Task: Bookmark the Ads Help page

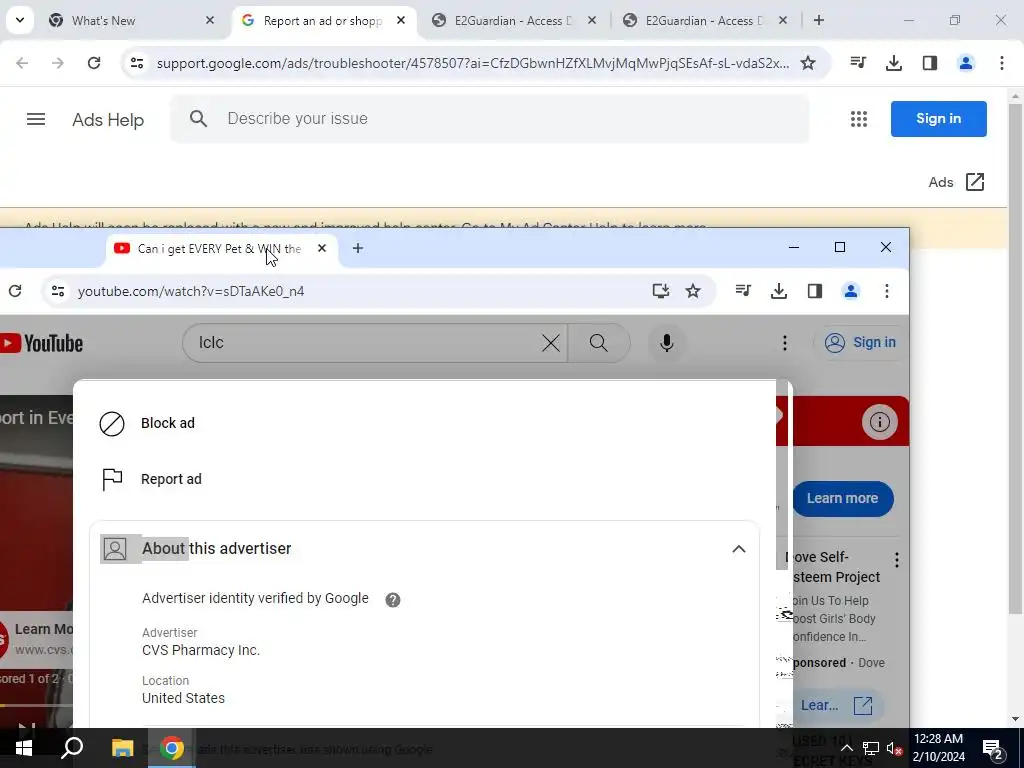Action: (808, 63)
